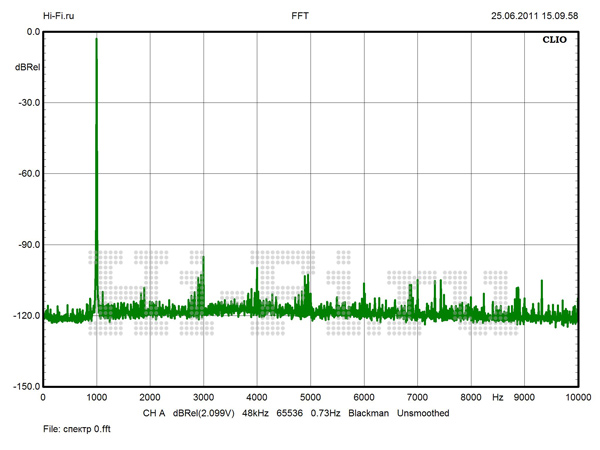Click the FFT title at the top

(x=300, y=16)
